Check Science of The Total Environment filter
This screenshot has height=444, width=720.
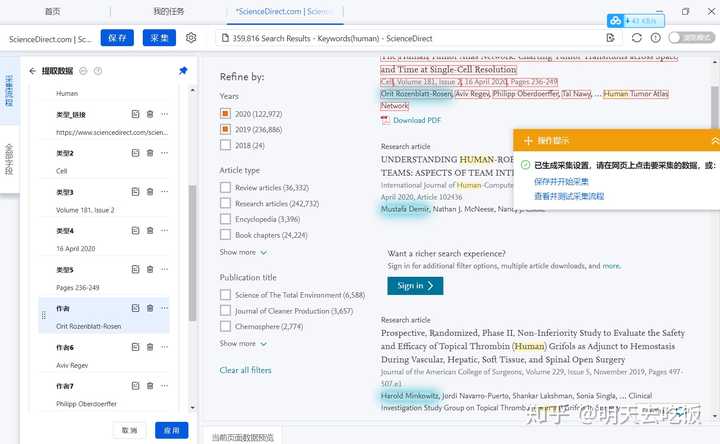[x=225, y=295]
